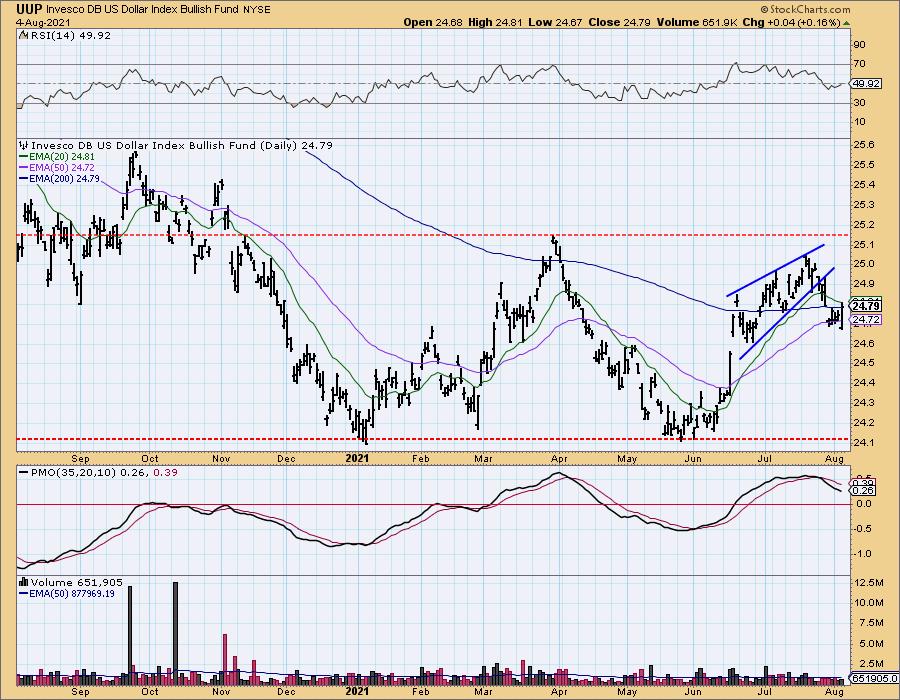Click the price panel title with Daily 24.79

[x=176, y=145]
